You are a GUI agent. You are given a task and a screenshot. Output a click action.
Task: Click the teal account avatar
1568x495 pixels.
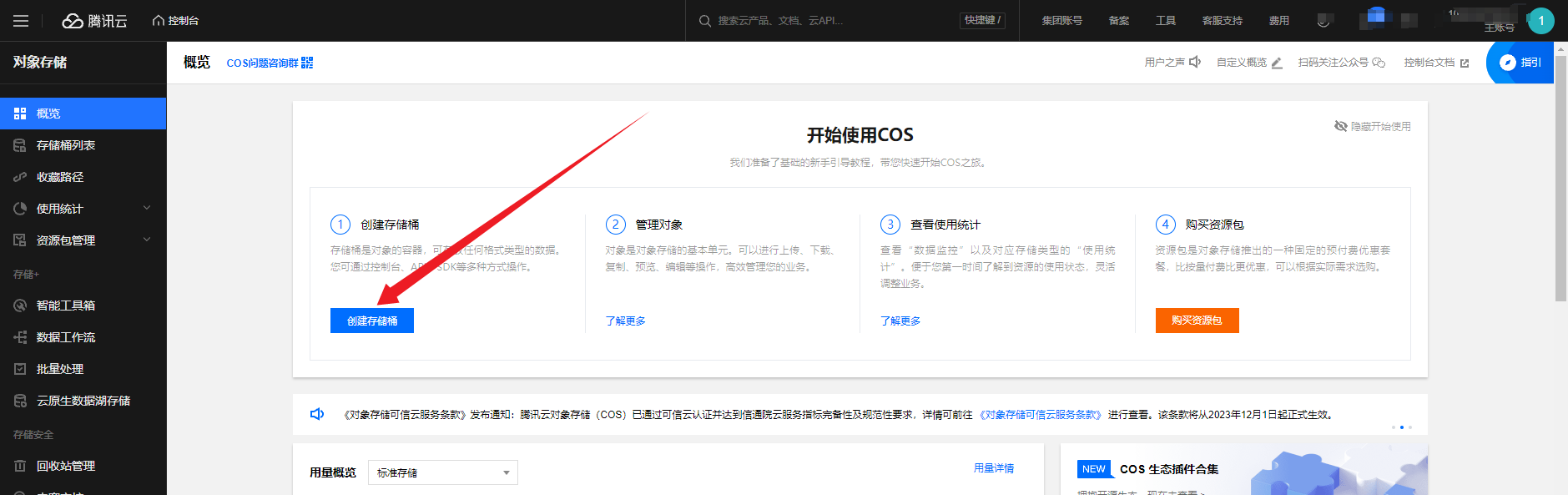click(1540, 21)
